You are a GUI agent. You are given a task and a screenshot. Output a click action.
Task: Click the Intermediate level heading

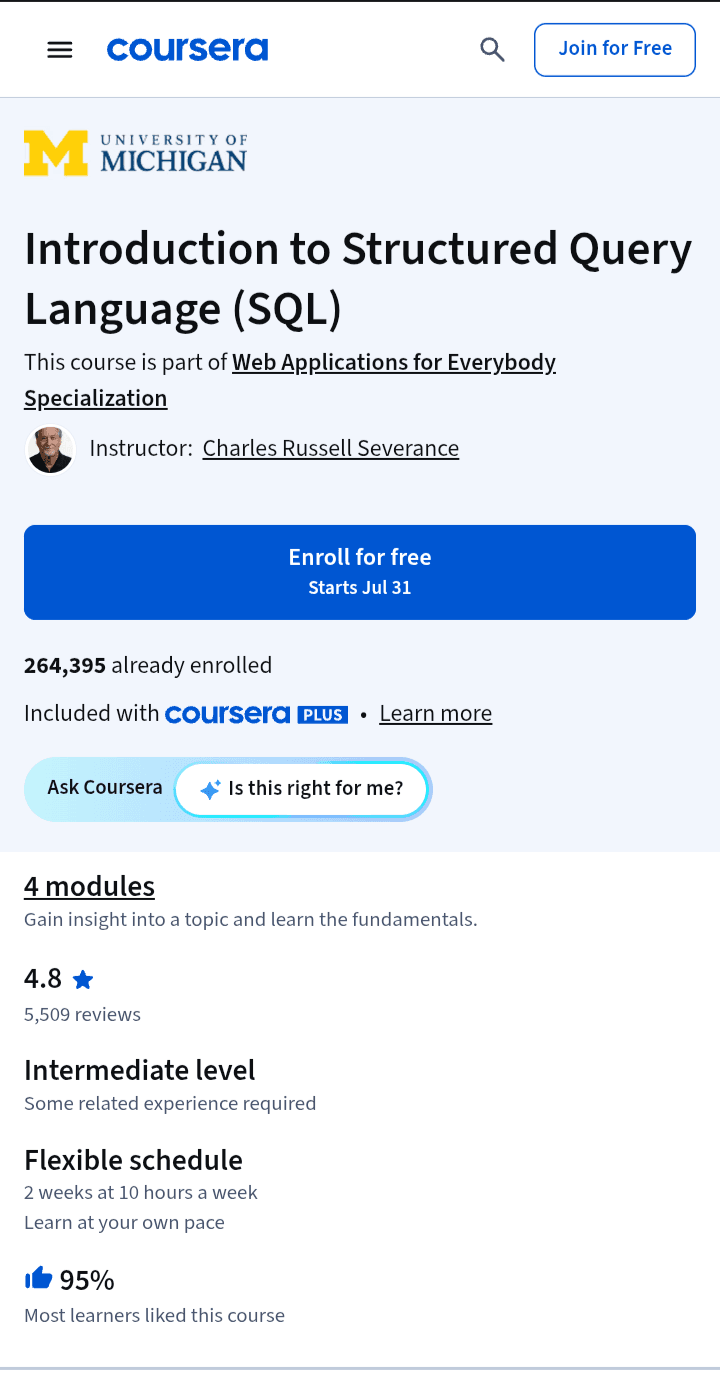(x=140, y=1070)
